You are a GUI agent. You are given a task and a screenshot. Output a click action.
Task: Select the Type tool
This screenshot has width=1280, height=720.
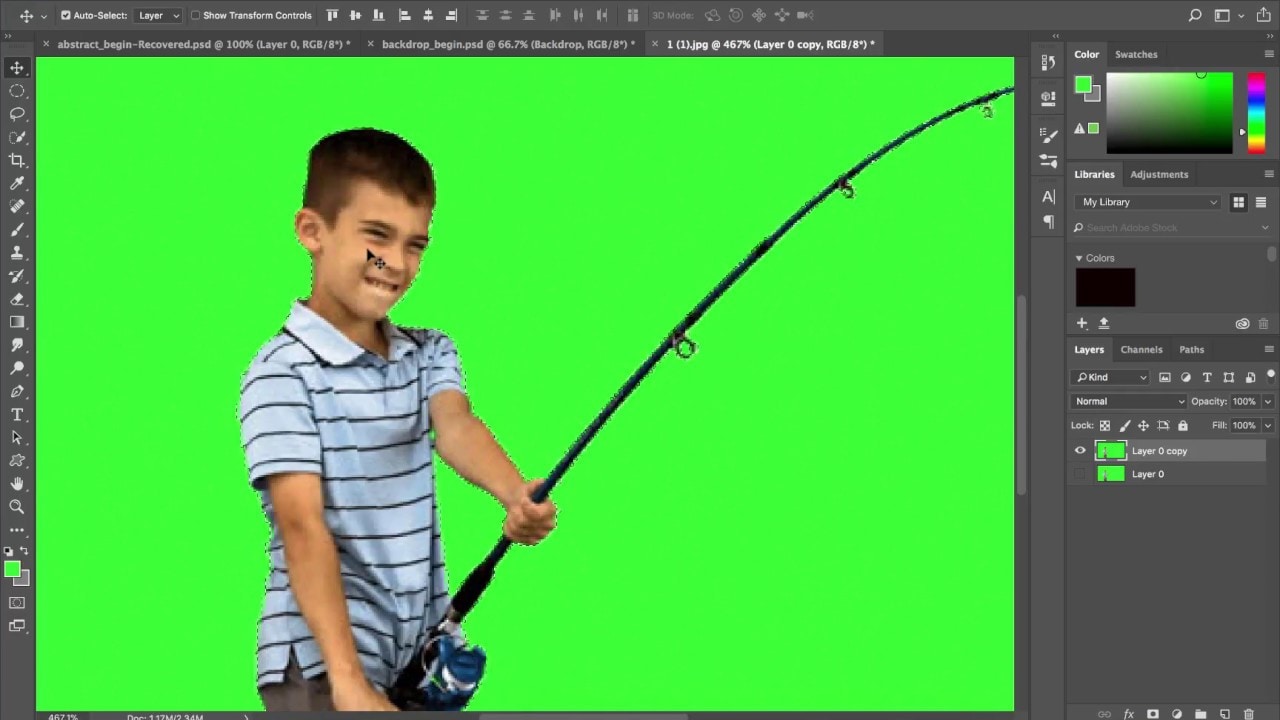[x=16, y=415]
